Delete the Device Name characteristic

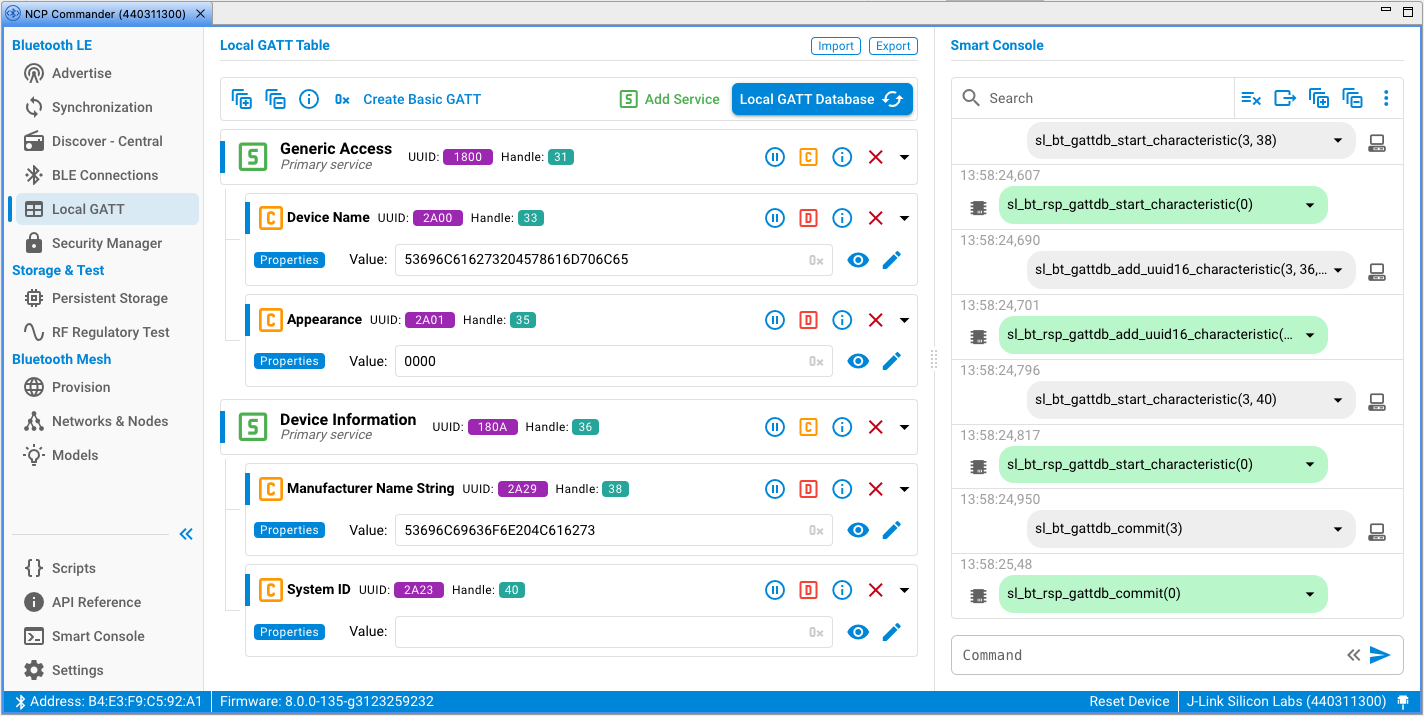pyautogui.click(x=876, y=218)
